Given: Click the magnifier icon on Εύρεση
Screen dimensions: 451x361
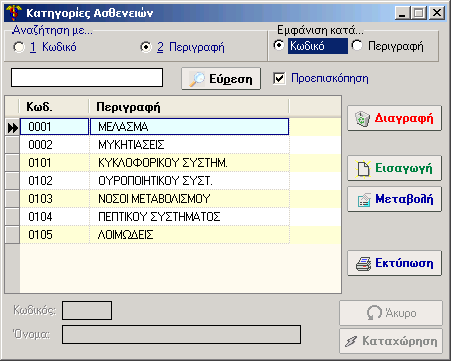Looking at the screenshot, I should pos(197,79).
